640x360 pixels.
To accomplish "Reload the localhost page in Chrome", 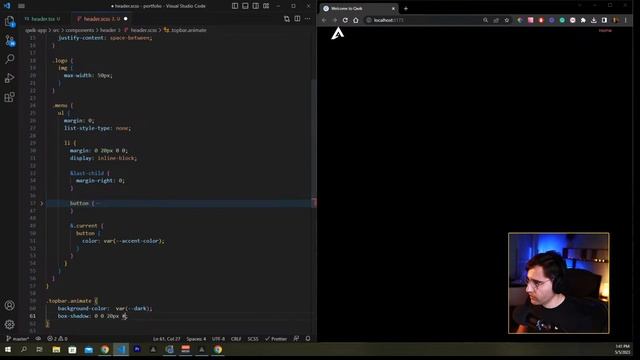I will click(345, 20).
